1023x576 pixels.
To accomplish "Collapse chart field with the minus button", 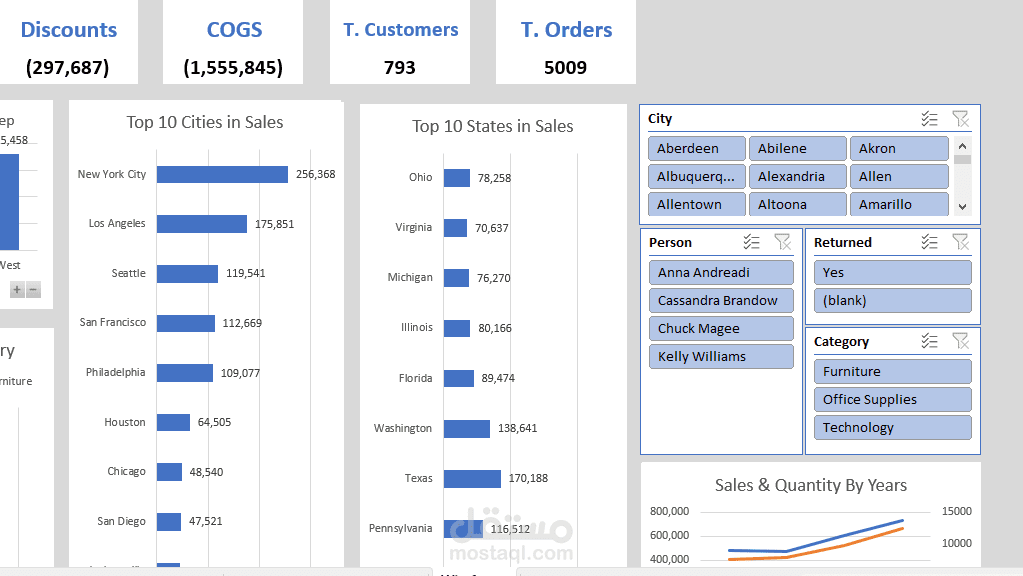I will pos(33,290).
